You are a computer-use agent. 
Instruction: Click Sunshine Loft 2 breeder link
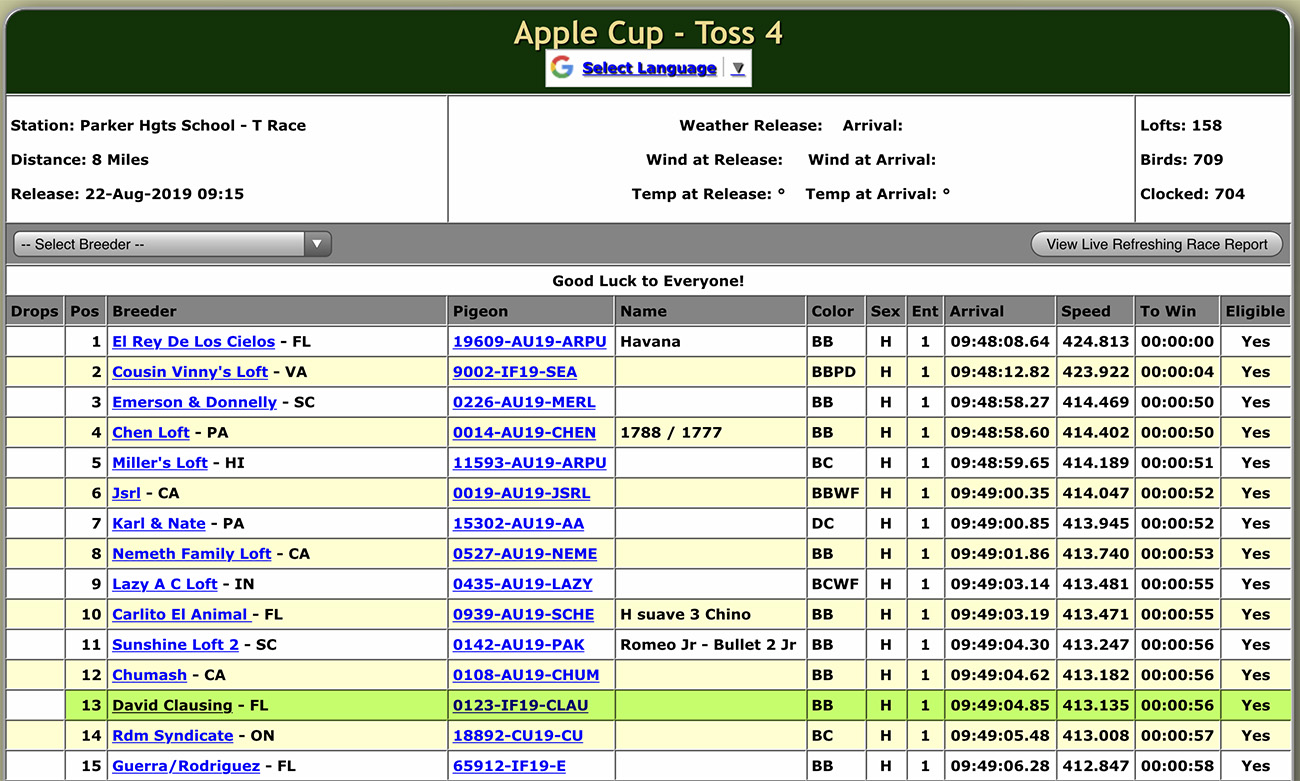click(175, 645)
